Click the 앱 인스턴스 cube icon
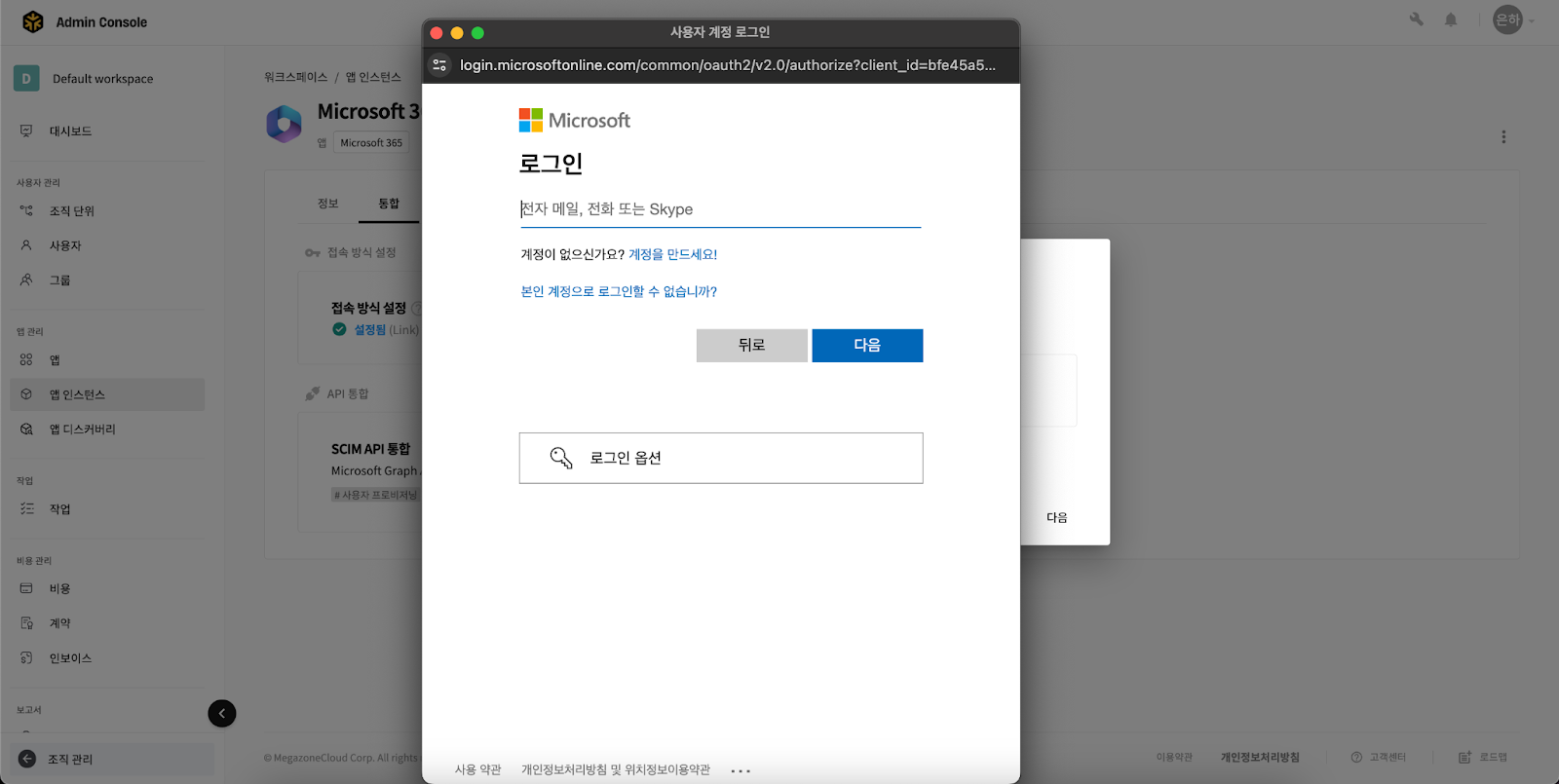This screenshot has width=1559, height=784. [26, 394]
